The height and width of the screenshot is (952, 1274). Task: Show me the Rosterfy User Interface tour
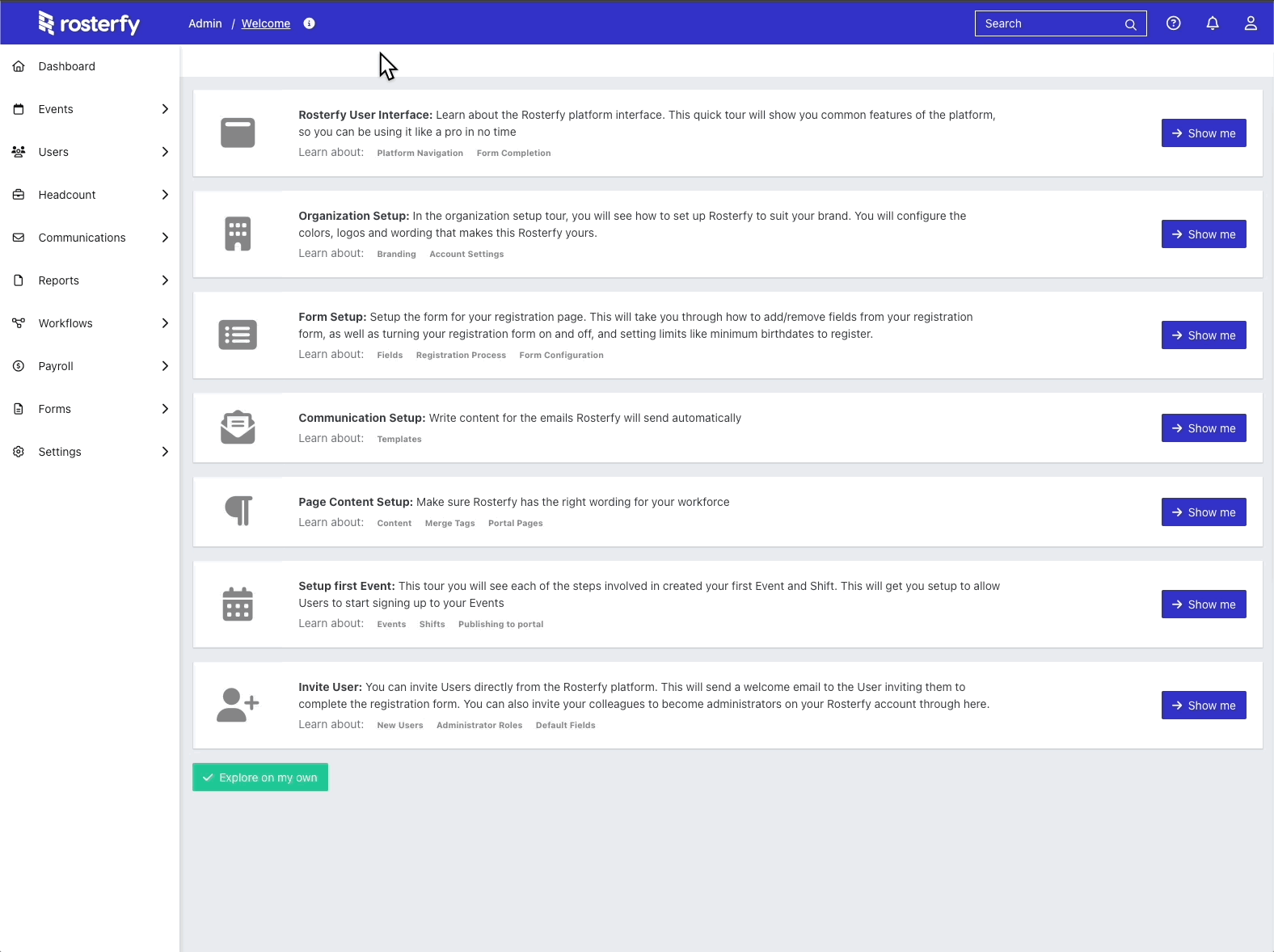pos(1204,133)
